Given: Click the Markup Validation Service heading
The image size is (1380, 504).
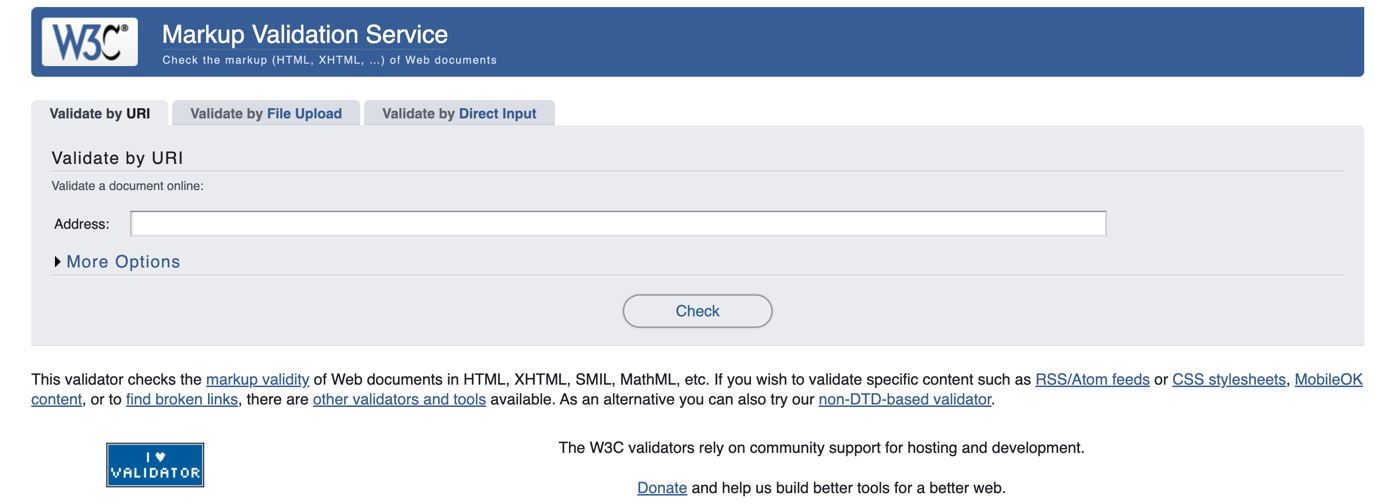Looking at the screenshot, I should (x=305, y=34).
